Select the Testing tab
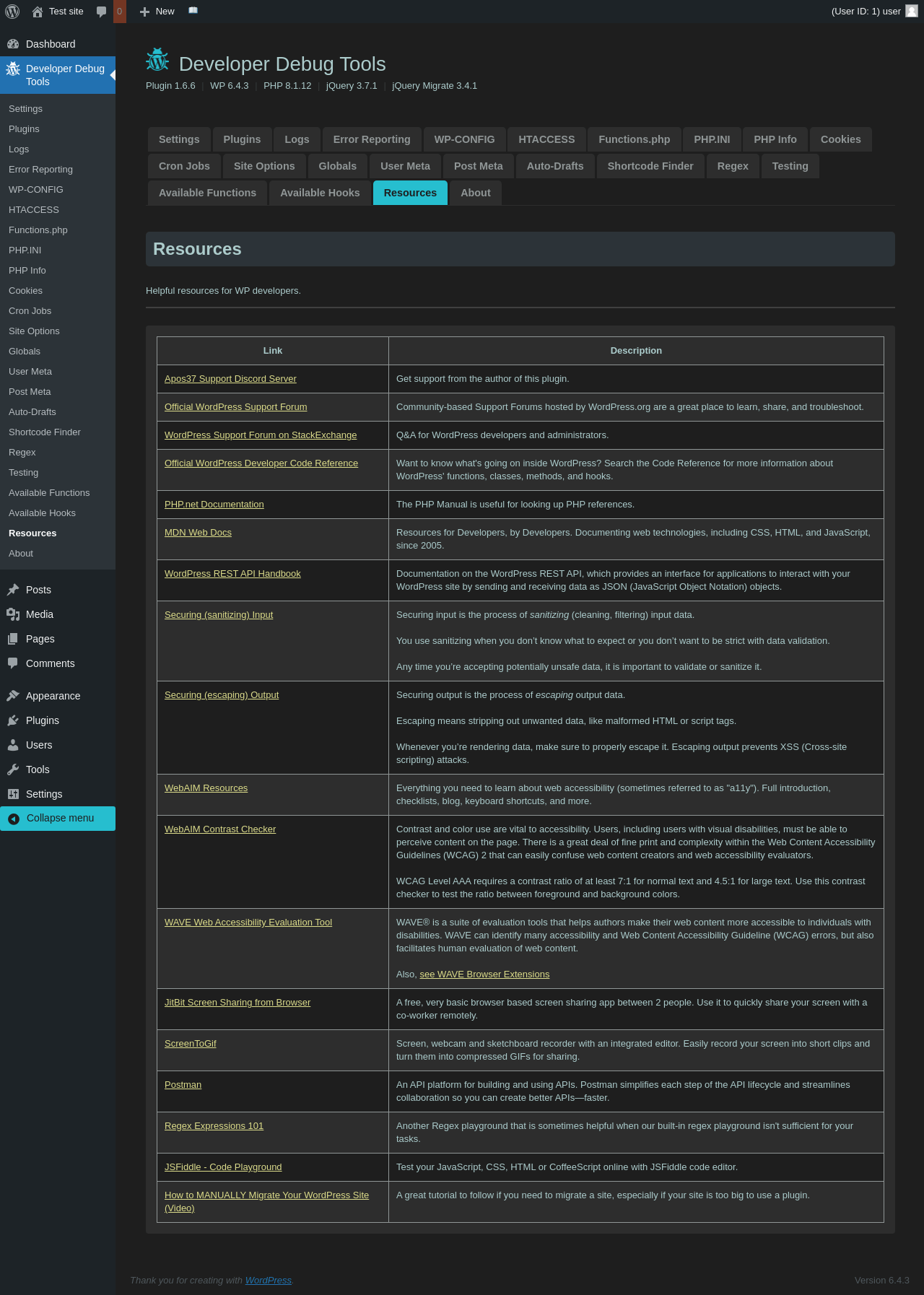The width and height of the screenshot is (924, 1295). pos(790,166)
